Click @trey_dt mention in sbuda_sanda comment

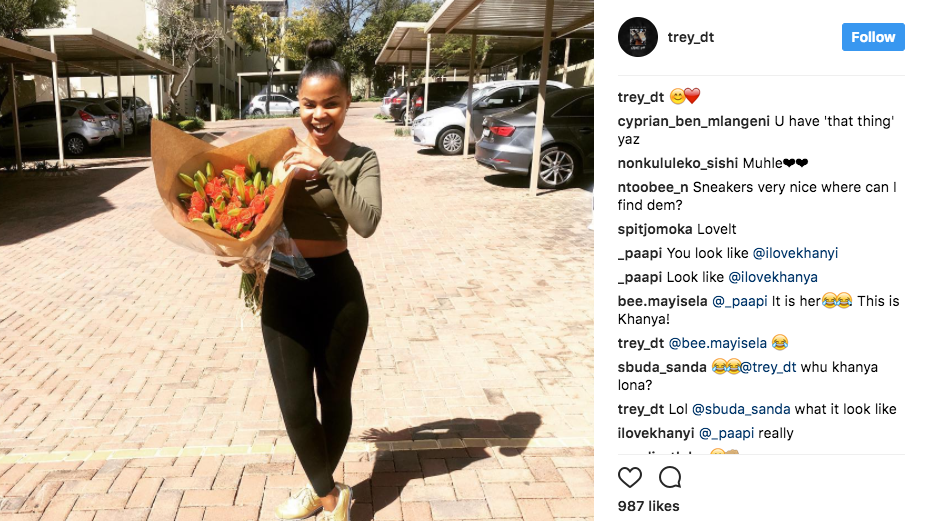coord(768,368)
